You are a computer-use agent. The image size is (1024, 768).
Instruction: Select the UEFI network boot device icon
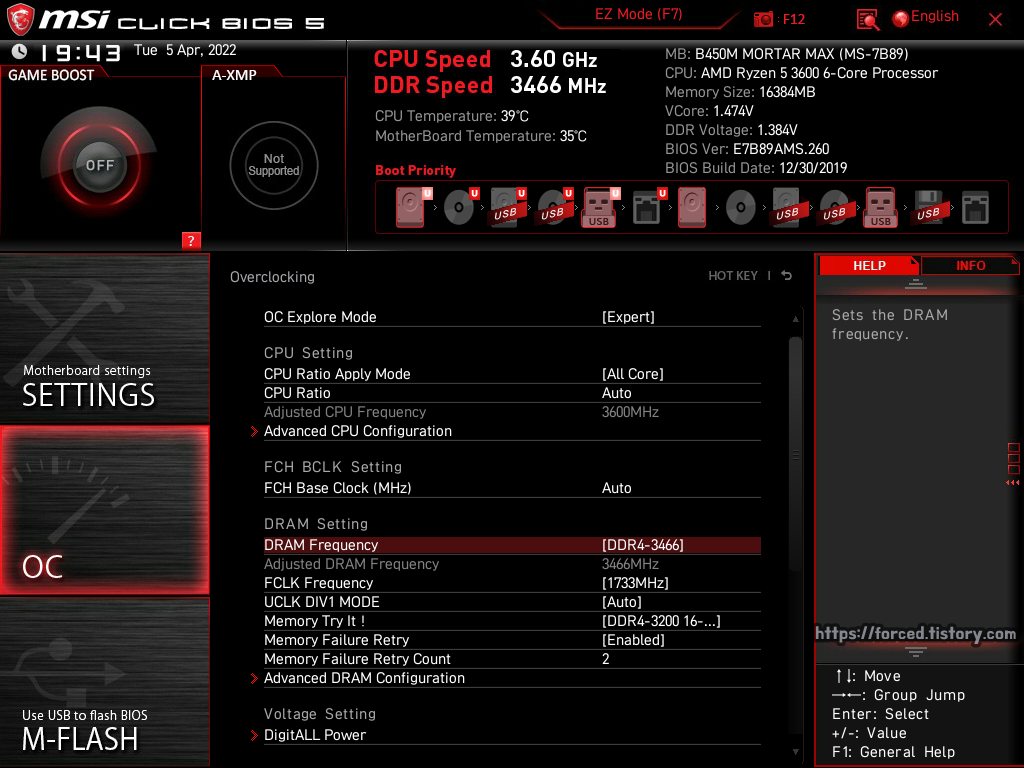pos(648,207)
